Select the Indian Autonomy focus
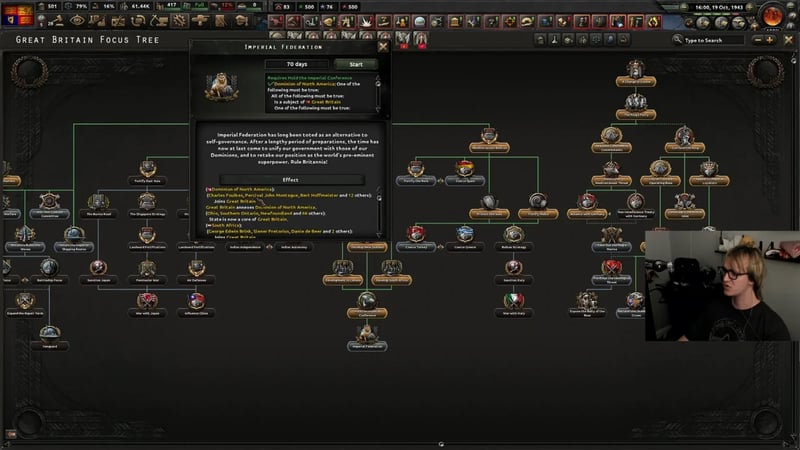This screenshot has width=800, height=450. pos(294,247)
